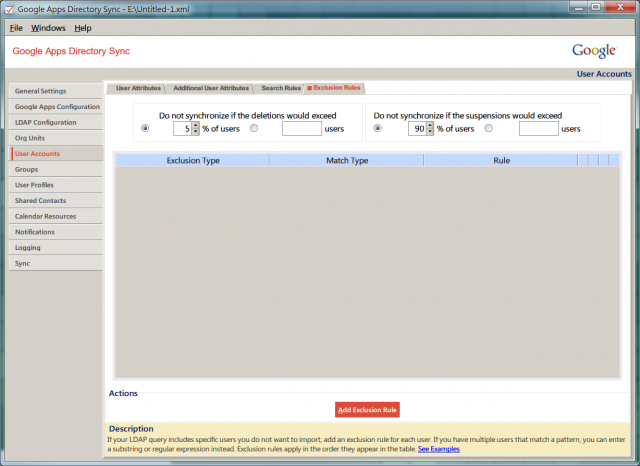This screenshot has width=640, height=466.
Task: Open the File menu
Action: click(x=16, y=28)
